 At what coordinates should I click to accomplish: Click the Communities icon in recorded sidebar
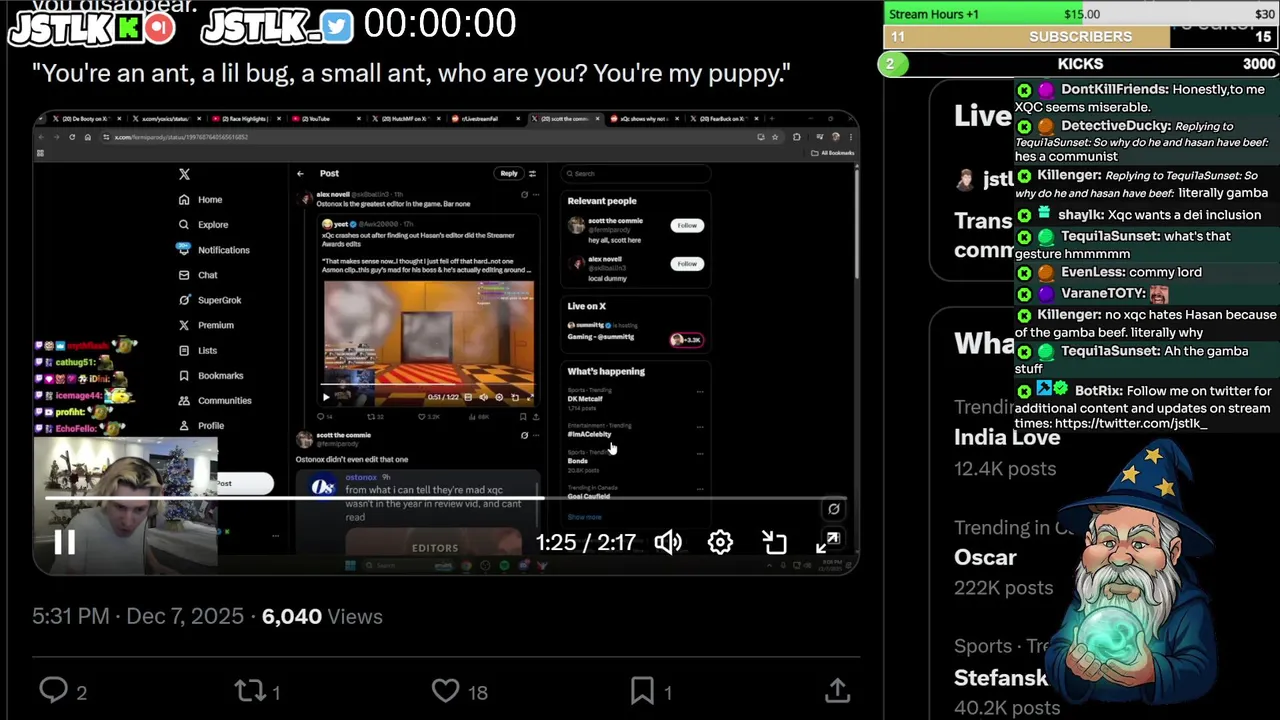pyautogui.click(x=184, y=400)
